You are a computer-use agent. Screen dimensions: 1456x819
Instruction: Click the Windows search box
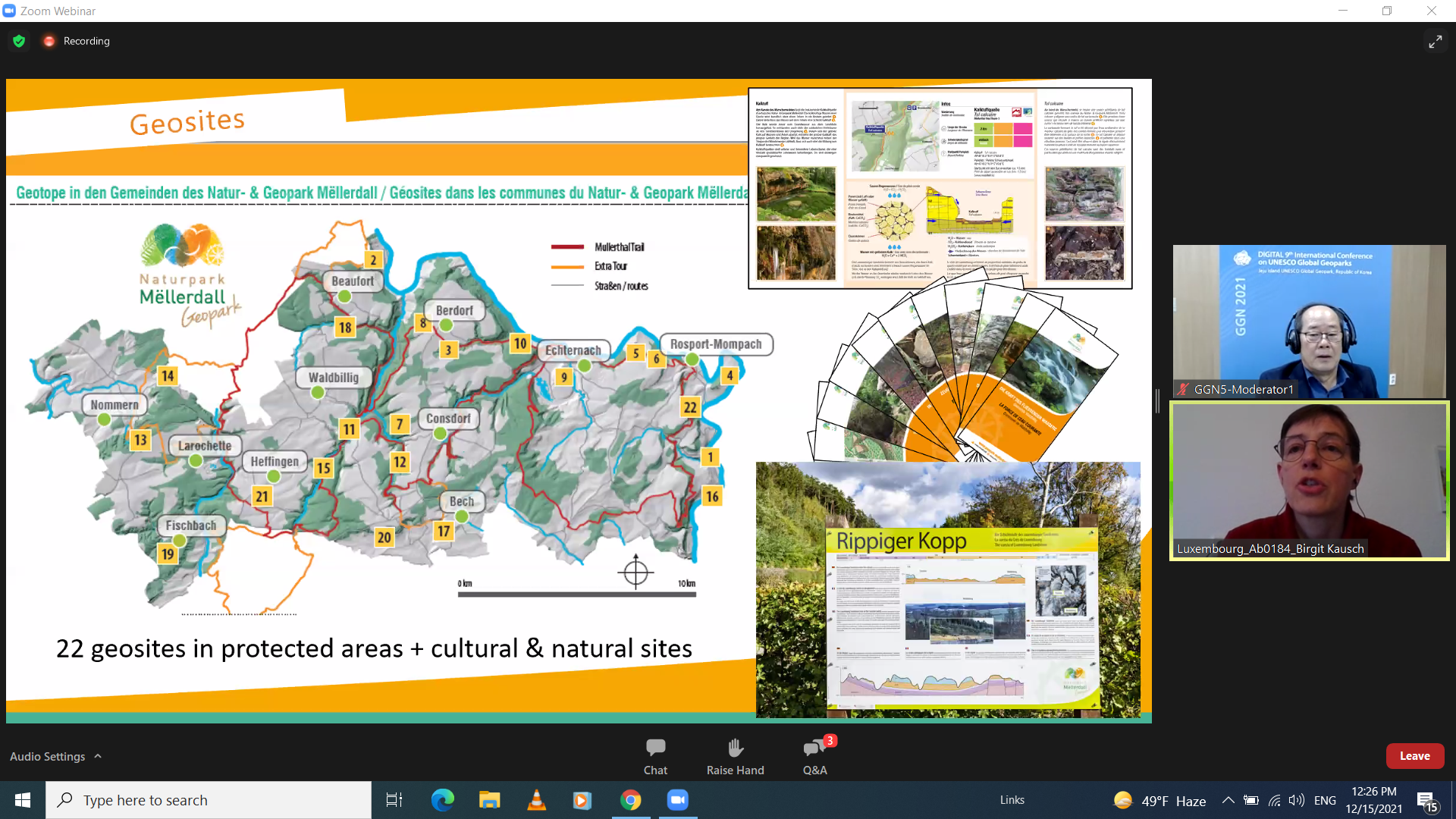click(209, 800)
